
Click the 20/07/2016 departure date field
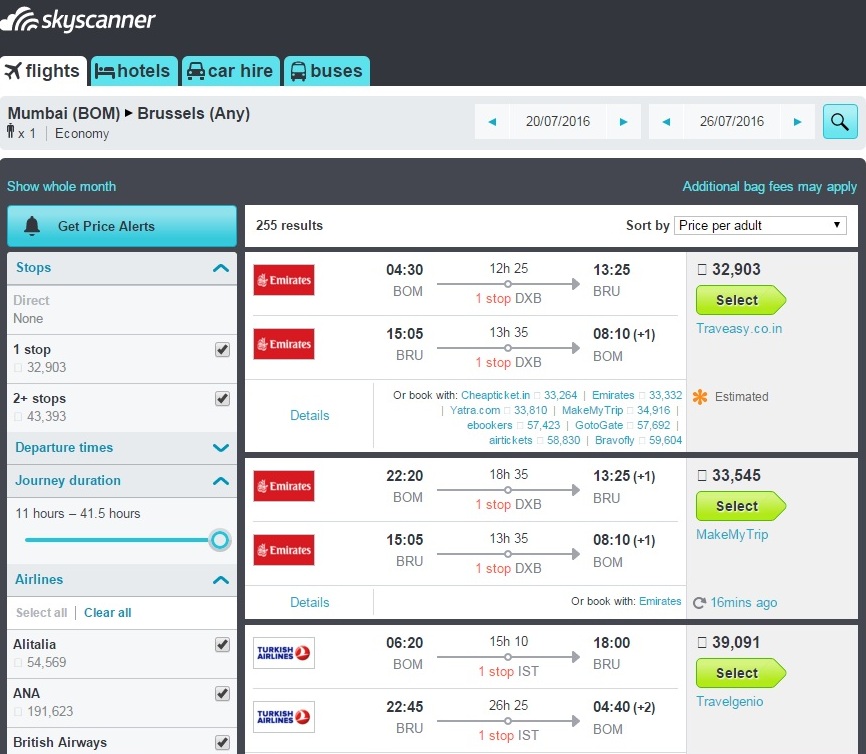click(x=558, y=122)
